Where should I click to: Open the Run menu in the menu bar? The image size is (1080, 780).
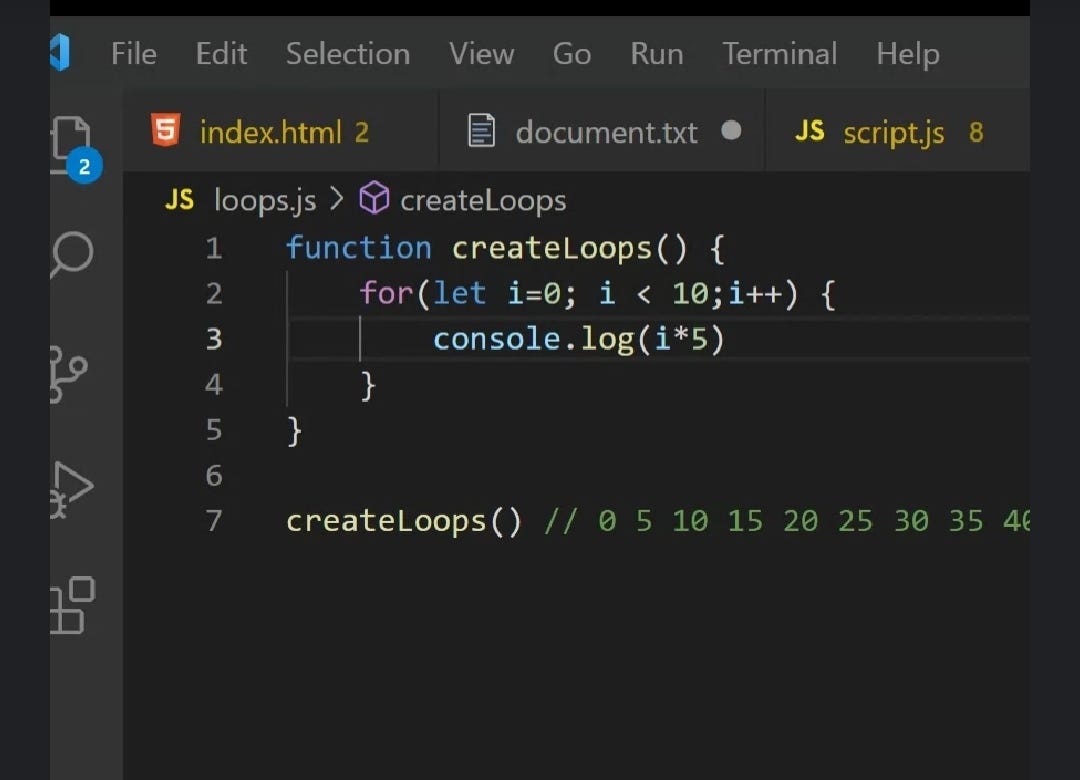click(x=656, y=54)
